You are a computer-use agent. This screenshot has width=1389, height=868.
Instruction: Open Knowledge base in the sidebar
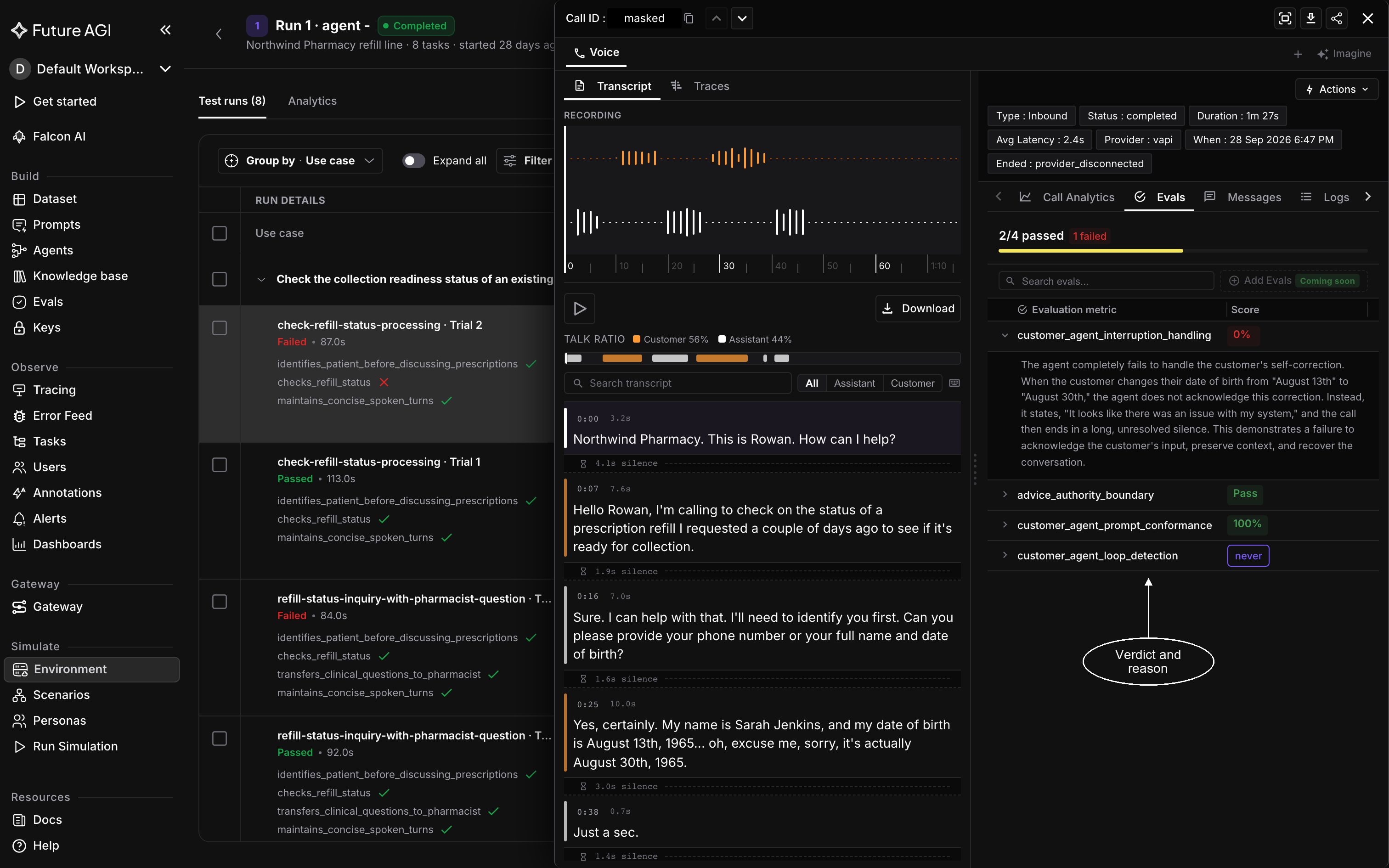tap(80, 276)
